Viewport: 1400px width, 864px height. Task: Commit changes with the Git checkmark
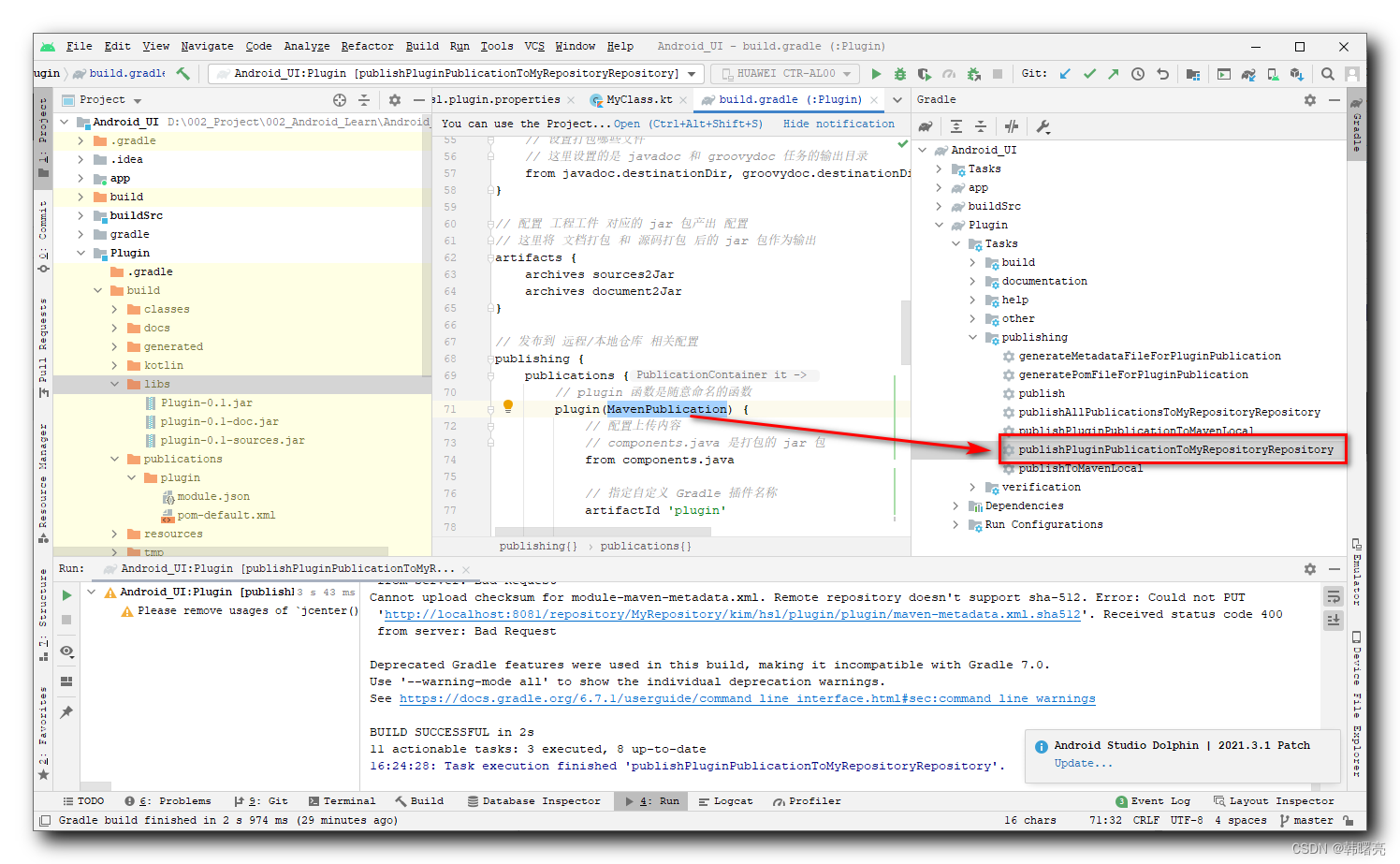tap(1089, 74)
